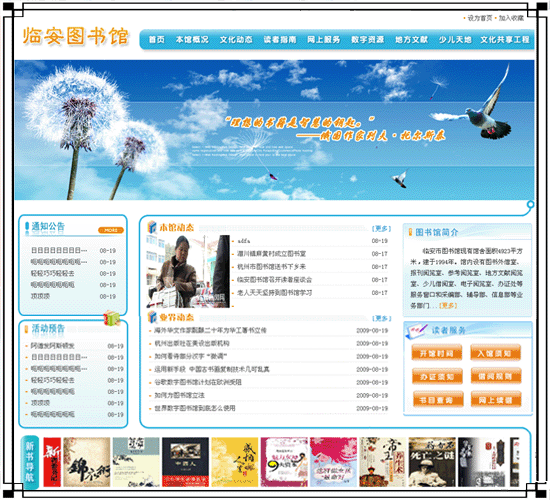The image size is (550, 500).
Task: Open the news item 杭州市图书馆送书下乡来
Action: tap(271, 267)
